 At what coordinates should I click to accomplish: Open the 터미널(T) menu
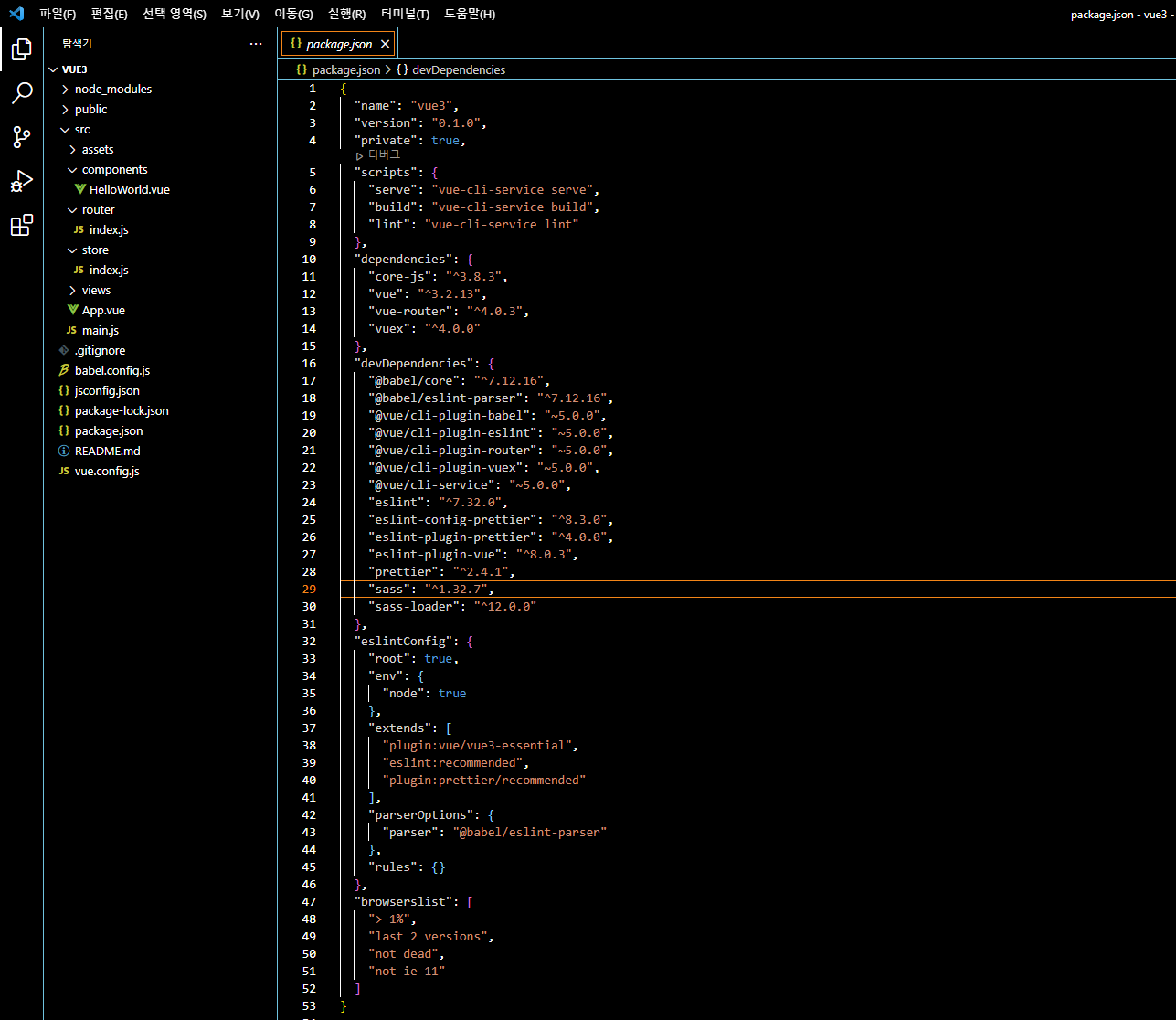click(405, 14)
